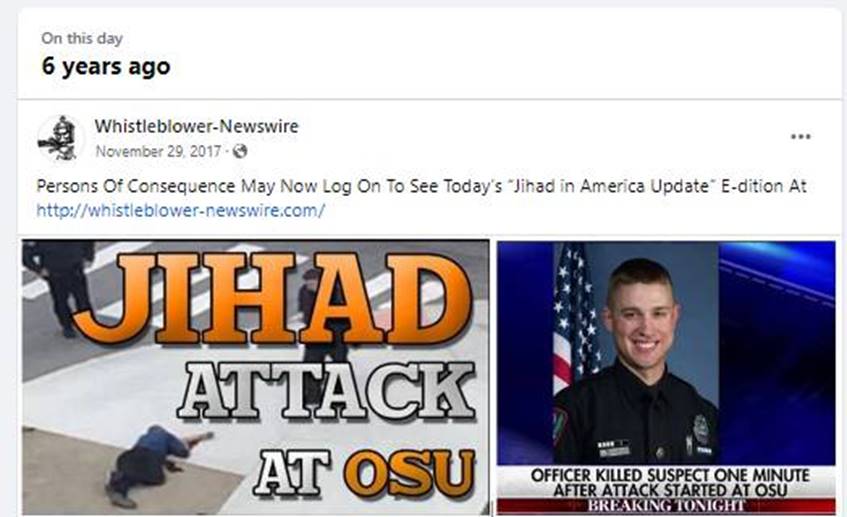The height and width of the screenshot is (517, 847).
Task: Click the officer's name tag on the uniform
Action: pos(614,449)
